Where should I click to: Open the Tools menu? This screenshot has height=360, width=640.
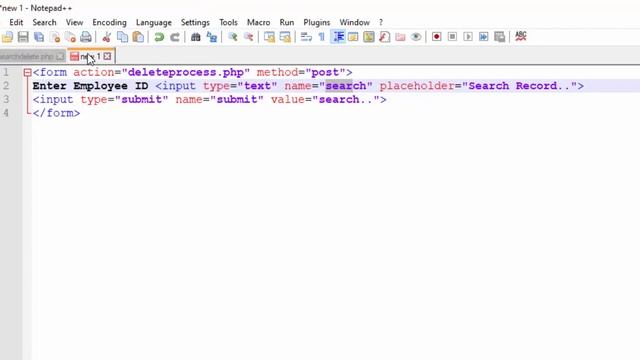tap(228, 22)
